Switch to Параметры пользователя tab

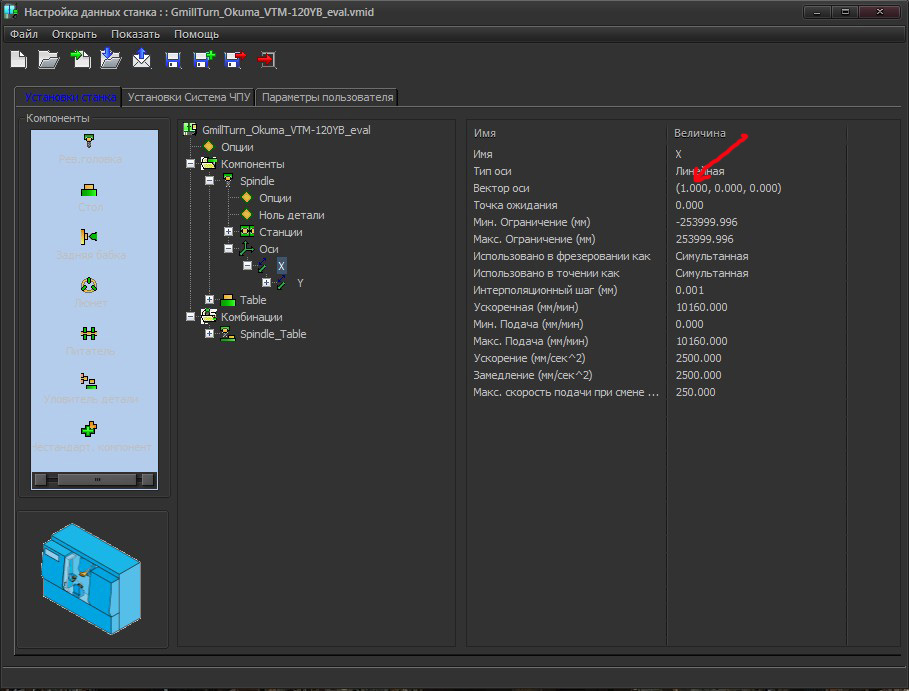point(328,97)
